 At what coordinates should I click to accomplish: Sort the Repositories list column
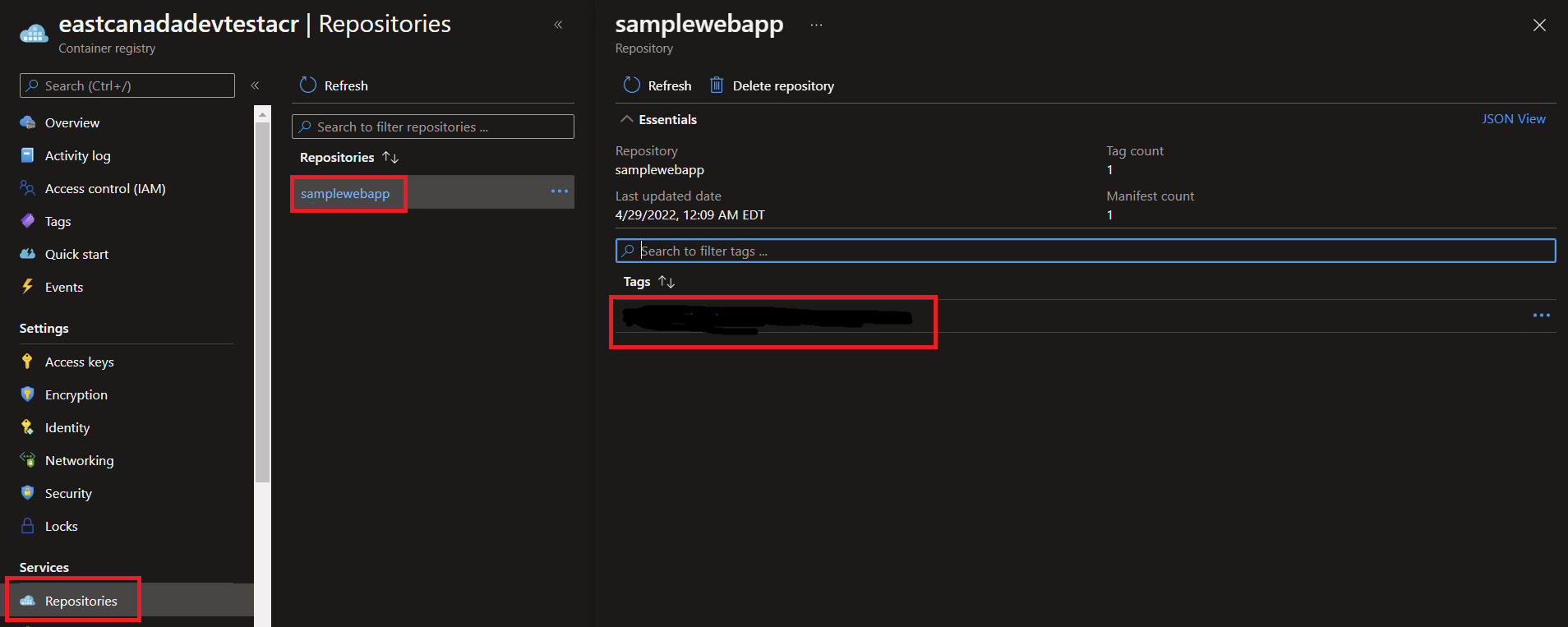pos(390,157)
